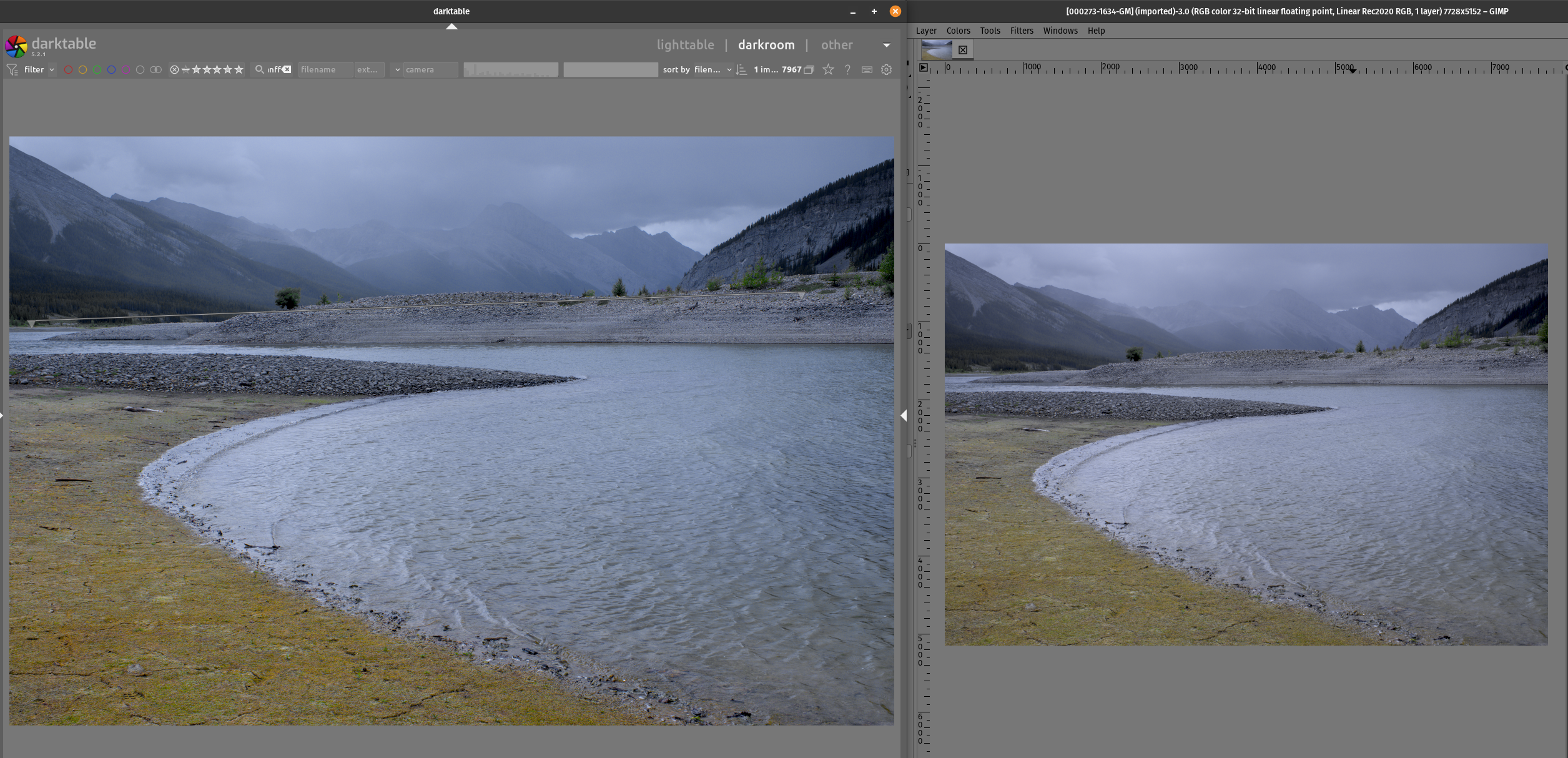Collapse darktable top panel arrow
The height and width of the screenshot is (758, 1568).
pyautogui.click(x=451, y=26)
